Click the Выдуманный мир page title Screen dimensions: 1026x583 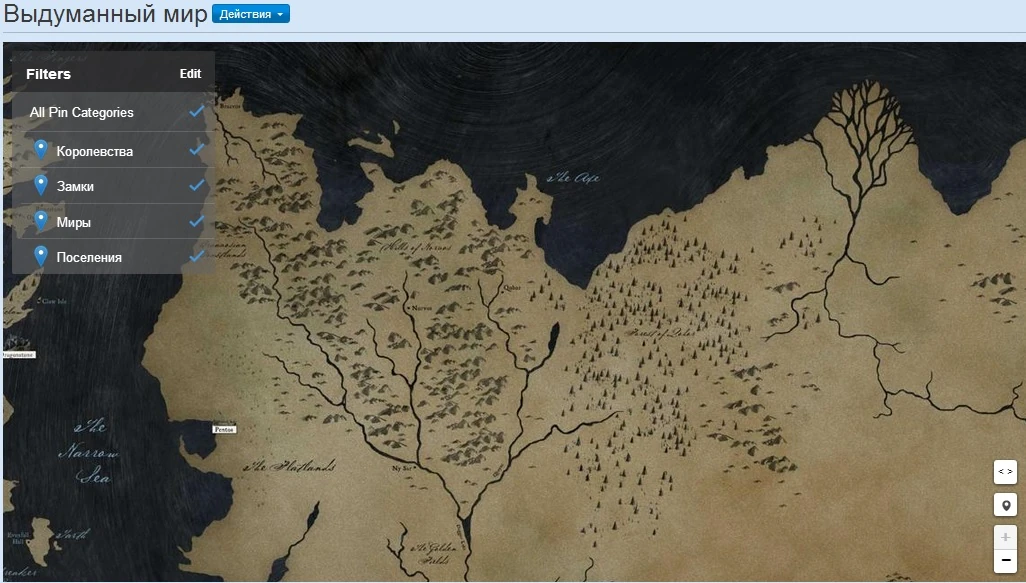click(x=105, y=14)
